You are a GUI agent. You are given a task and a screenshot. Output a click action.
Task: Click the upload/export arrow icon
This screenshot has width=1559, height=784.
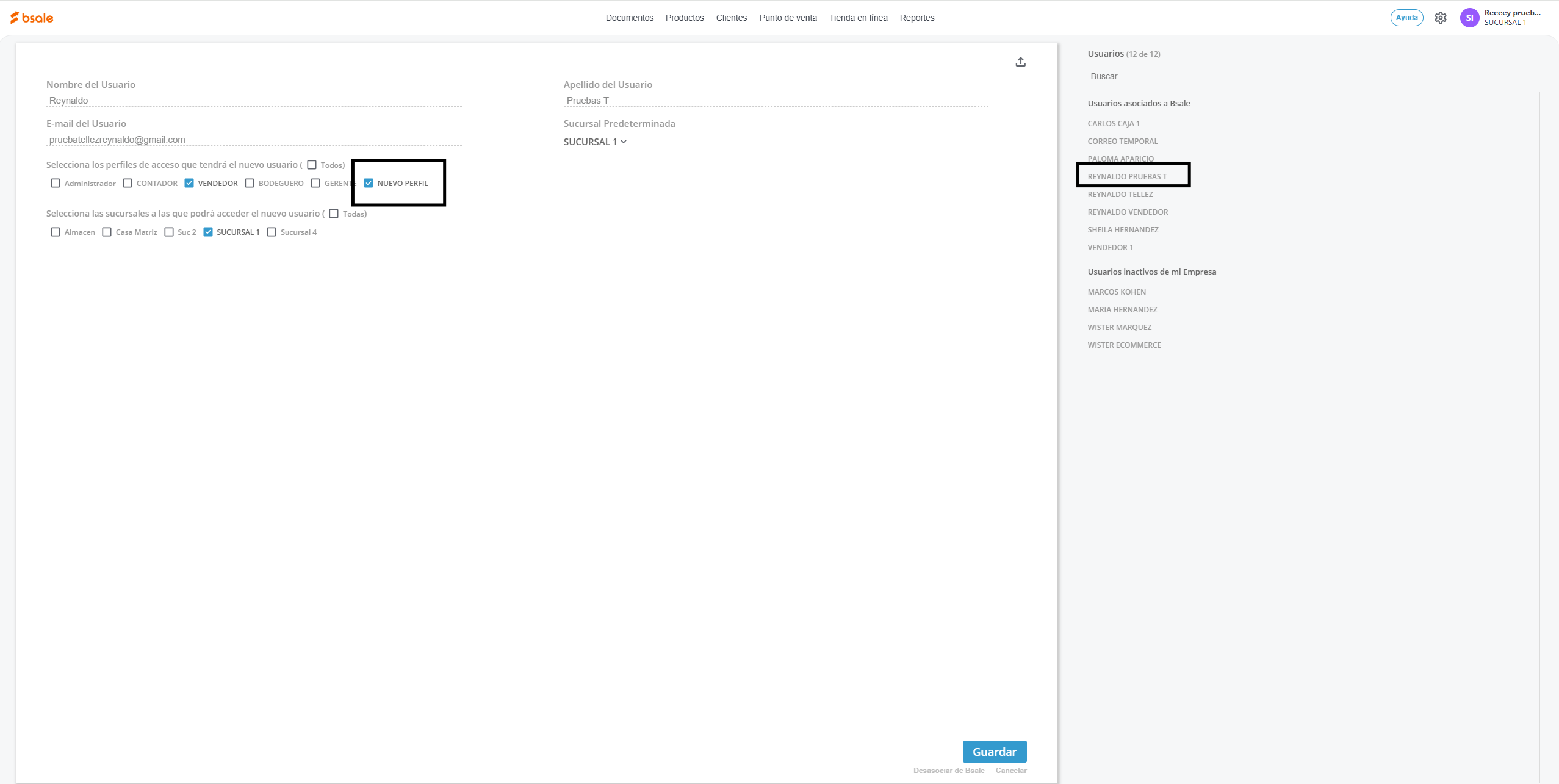click(x=1020, y=62)
